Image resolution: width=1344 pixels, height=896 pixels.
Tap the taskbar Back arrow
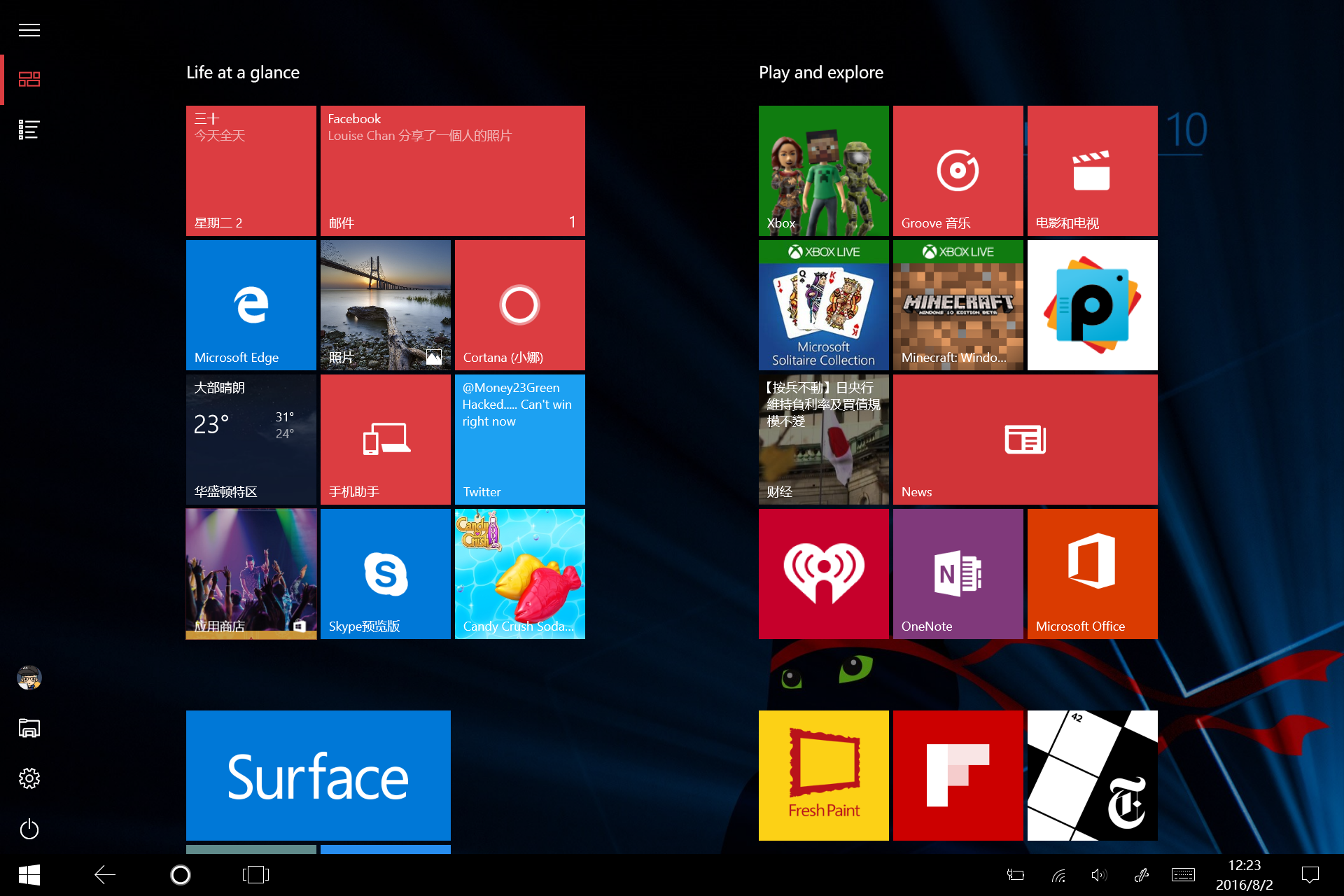pos(105,875)
